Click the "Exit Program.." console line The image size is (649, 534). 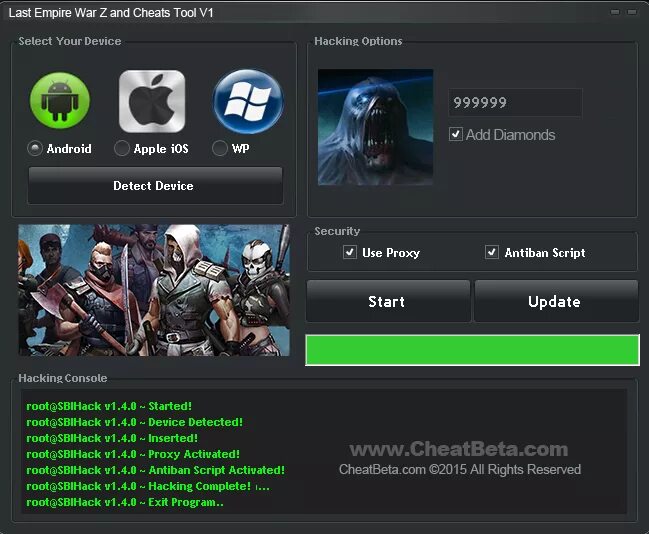[x=125, y=502]
